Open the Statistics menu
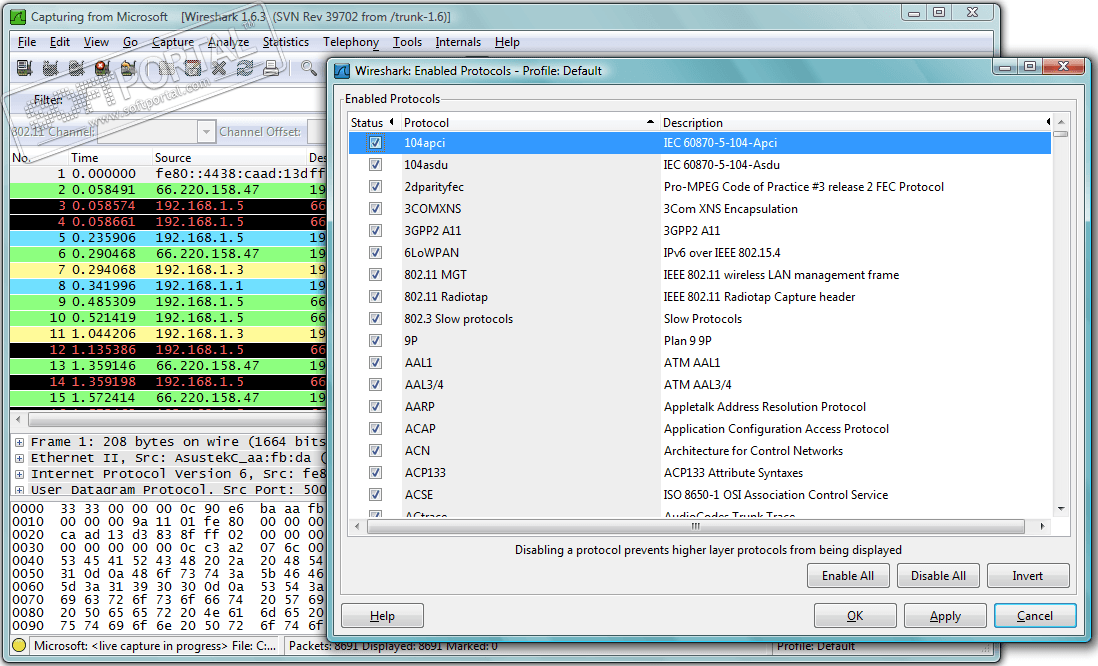The image size is (1098, 666). 285,42
